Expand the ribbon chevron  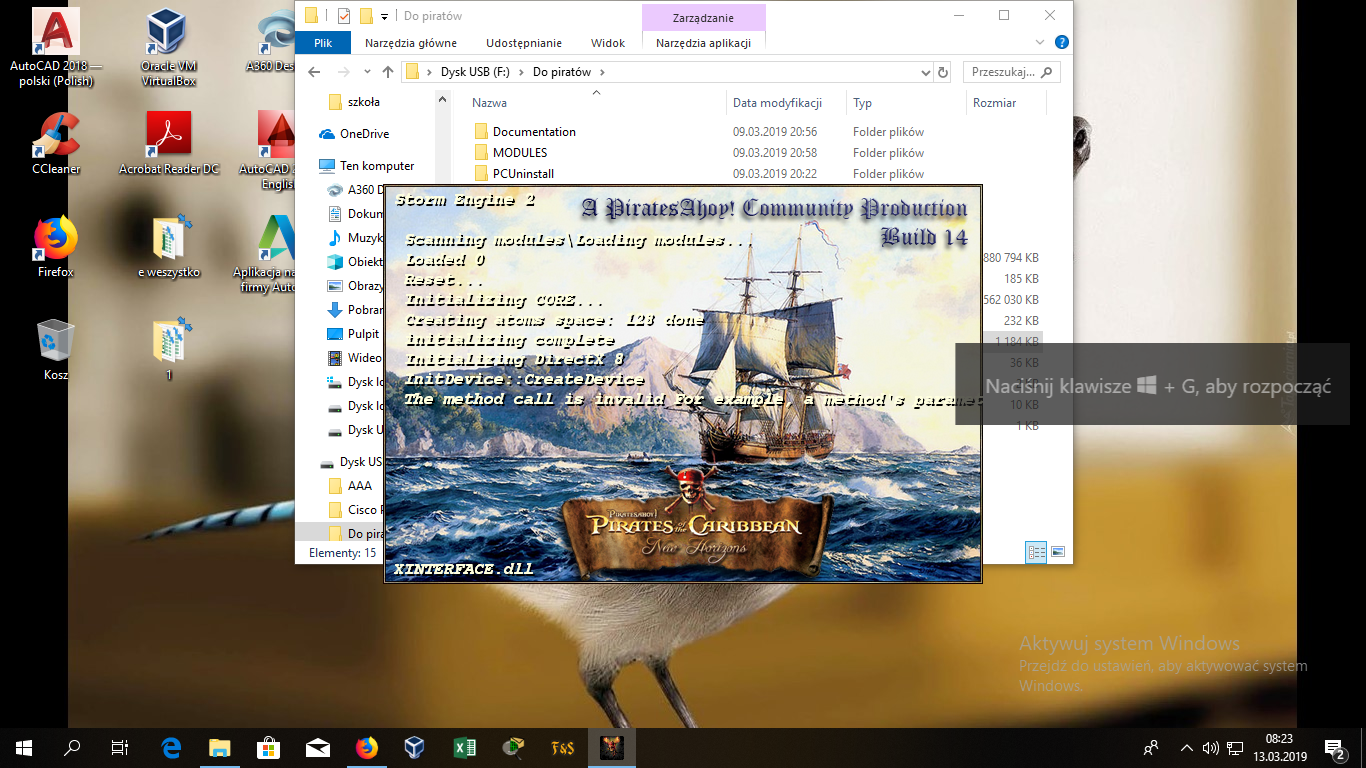click(x=1042, y=43)
